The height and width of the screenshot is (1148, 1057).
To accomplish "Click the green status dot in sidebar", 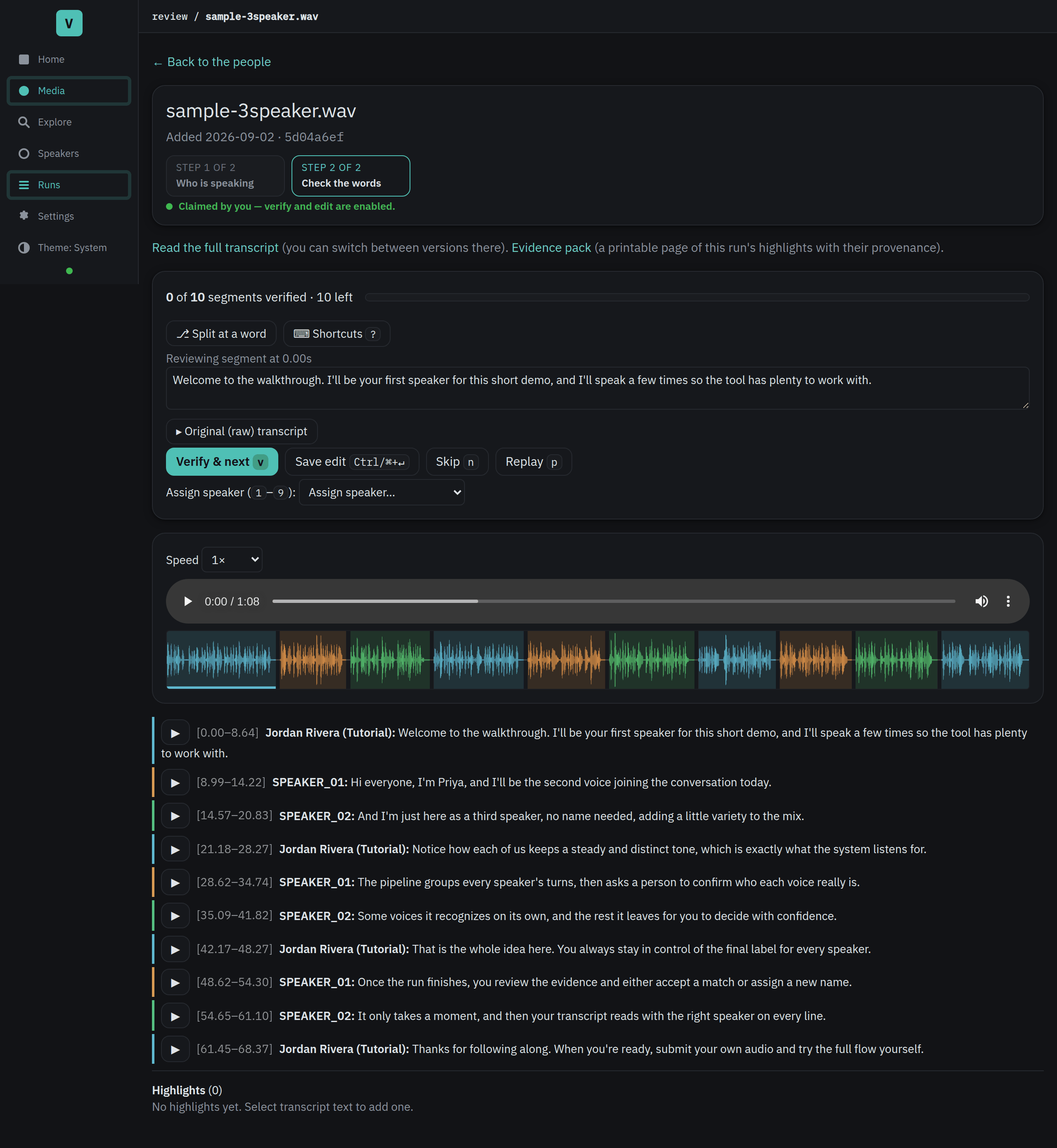I will pyautogui.click(x=69, y=271).
